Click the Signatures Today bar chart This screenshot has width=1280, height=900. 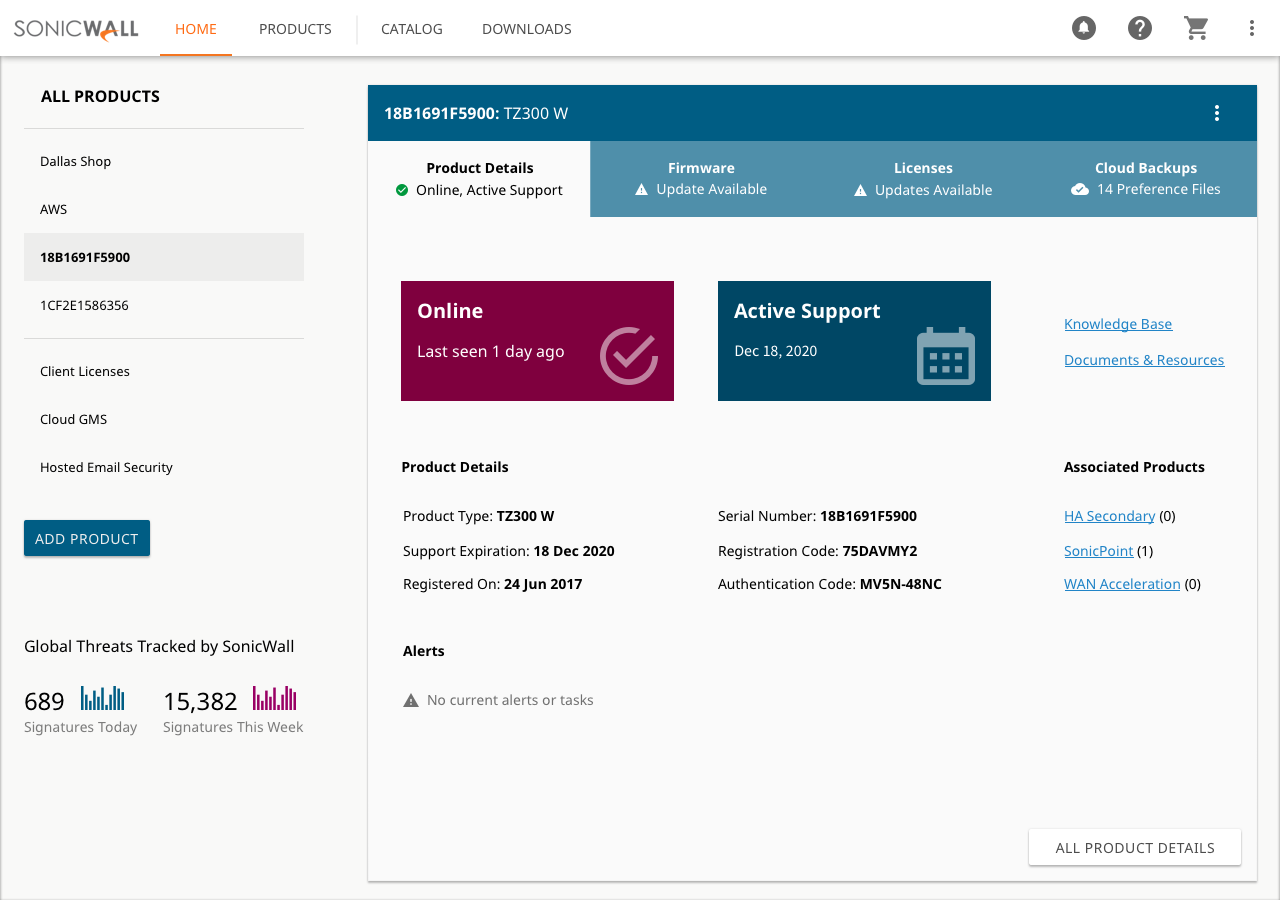[x=103, y=698]
